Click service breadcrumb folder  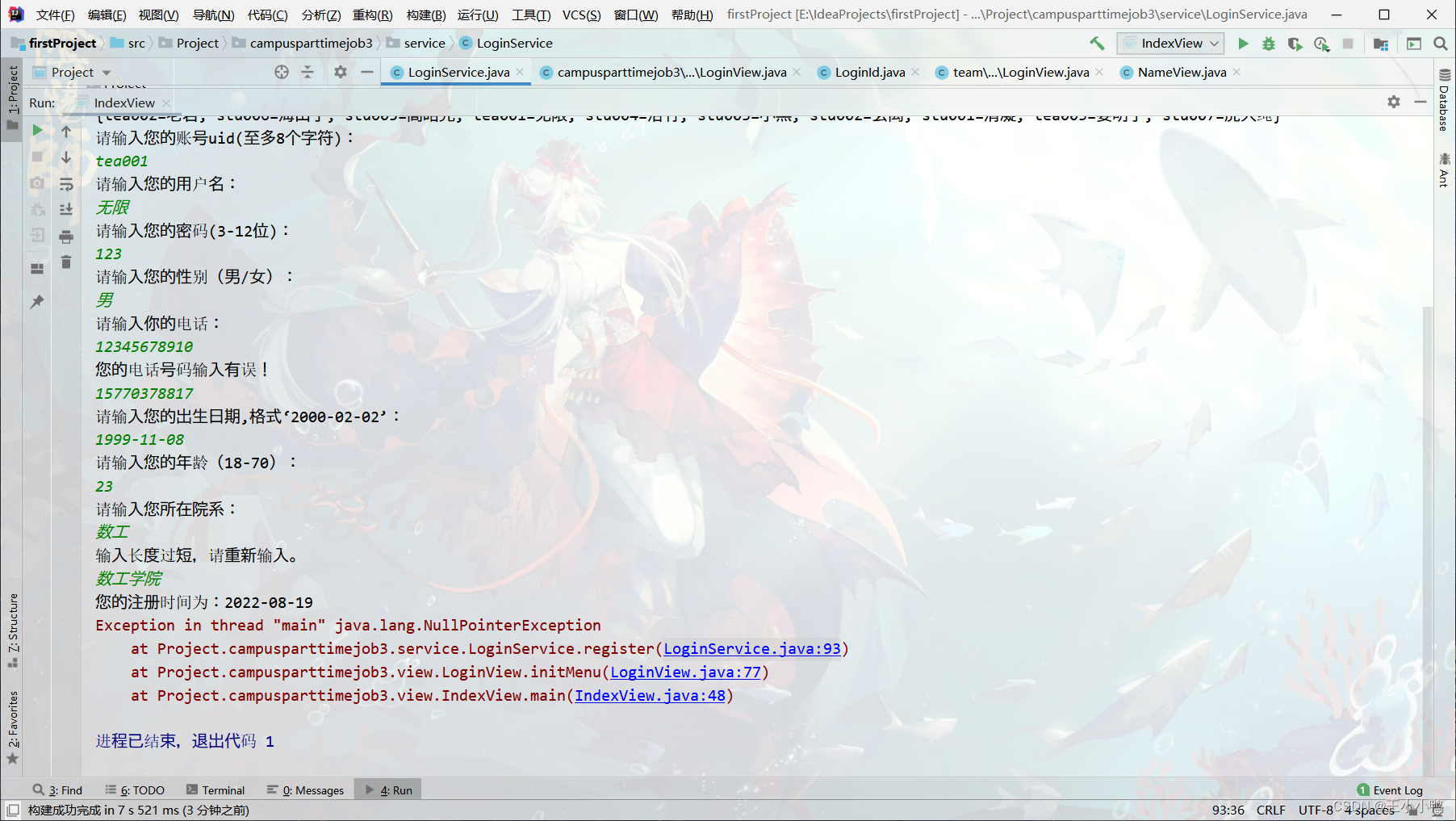pyautogui.click(x=416, y=44)
